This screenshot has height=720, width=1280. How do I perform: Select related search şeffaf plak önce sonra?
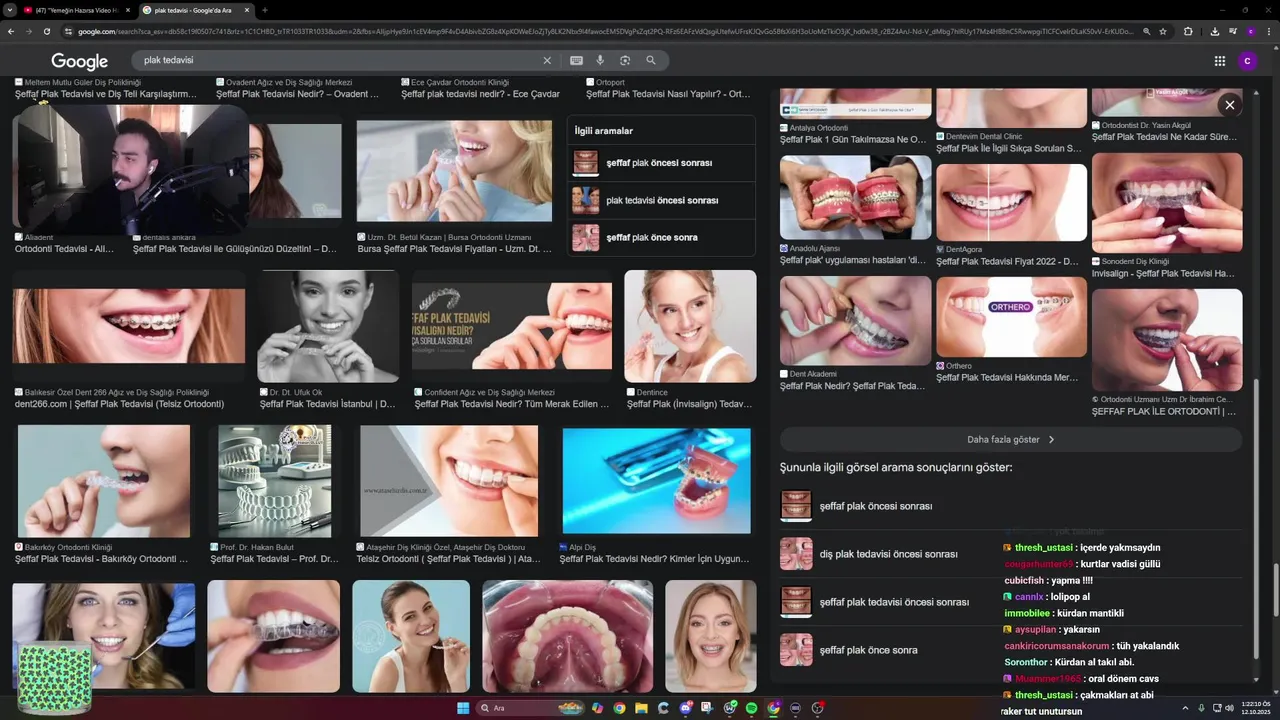661,237
